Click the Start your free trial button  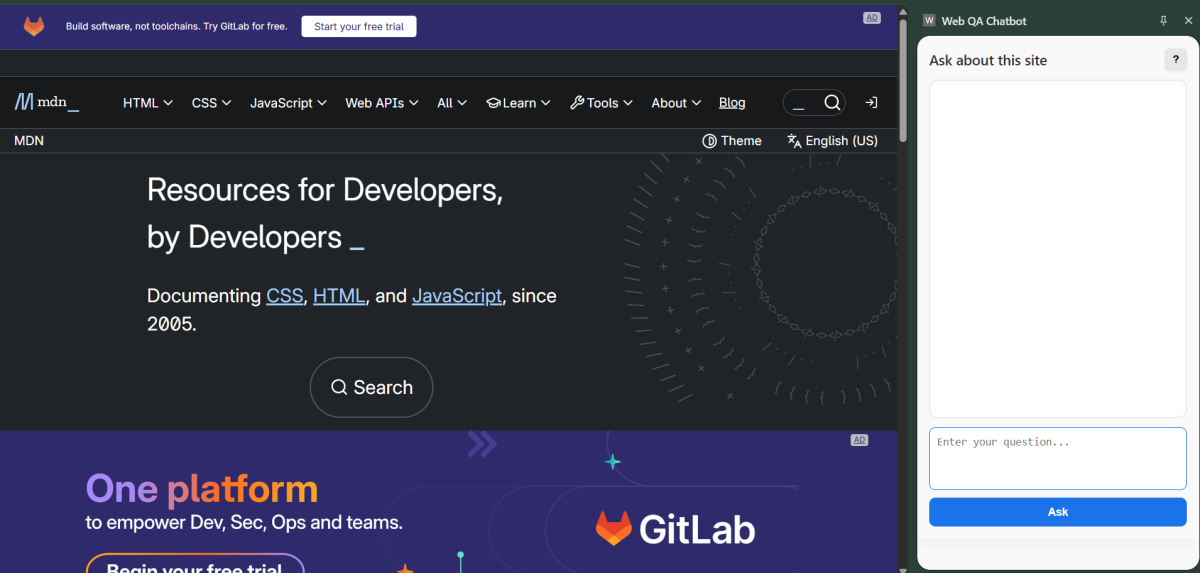[359, 27]
